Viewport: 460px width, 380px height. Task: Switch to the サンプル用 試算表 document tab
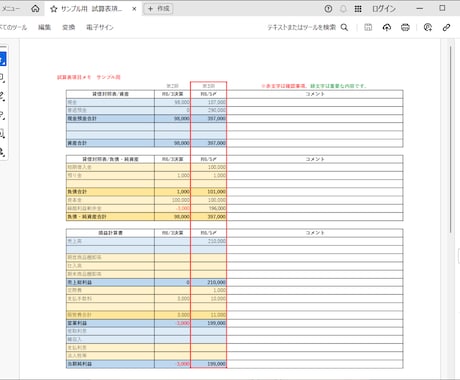92,9
